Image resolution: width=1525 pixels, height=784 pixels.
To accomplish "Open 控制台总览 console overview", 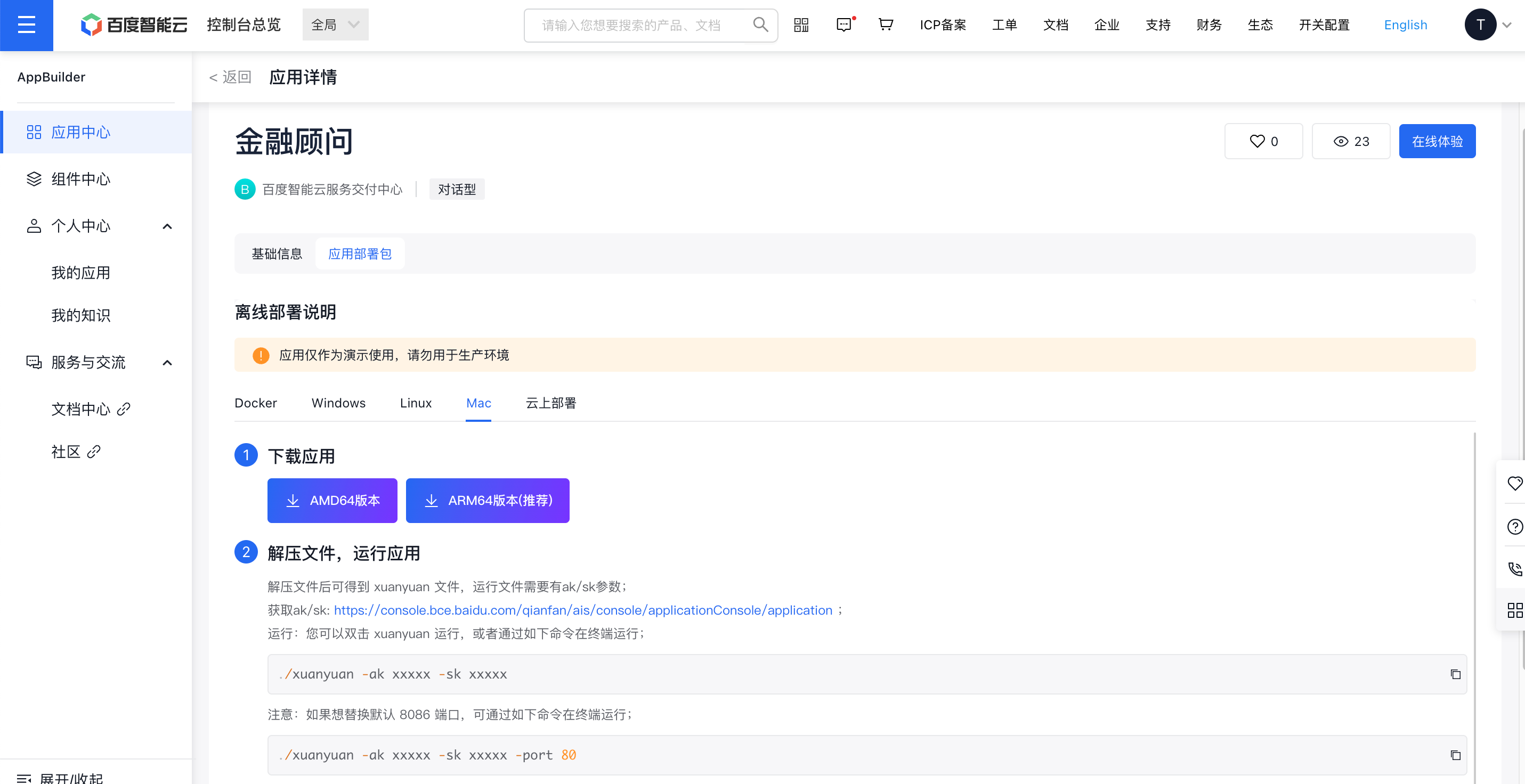I will (244, 25).
